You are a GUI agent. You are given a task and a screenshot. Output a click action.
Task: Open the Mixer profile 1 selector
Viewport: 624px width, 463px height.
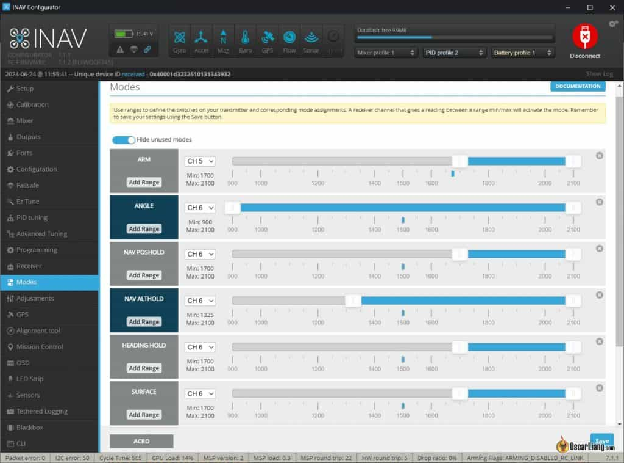coord(386,53)
